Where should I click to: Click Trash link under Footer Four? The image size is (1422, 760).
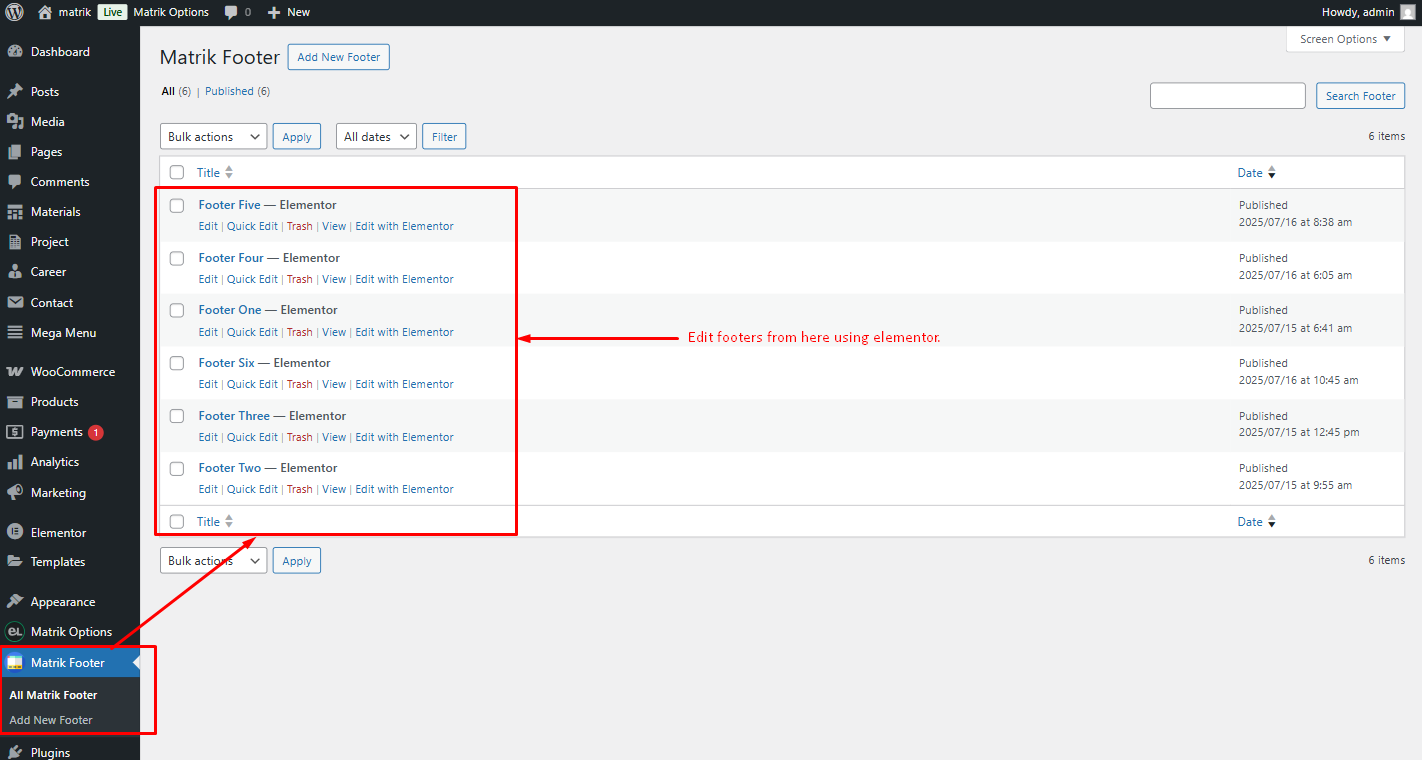(300, 280)
